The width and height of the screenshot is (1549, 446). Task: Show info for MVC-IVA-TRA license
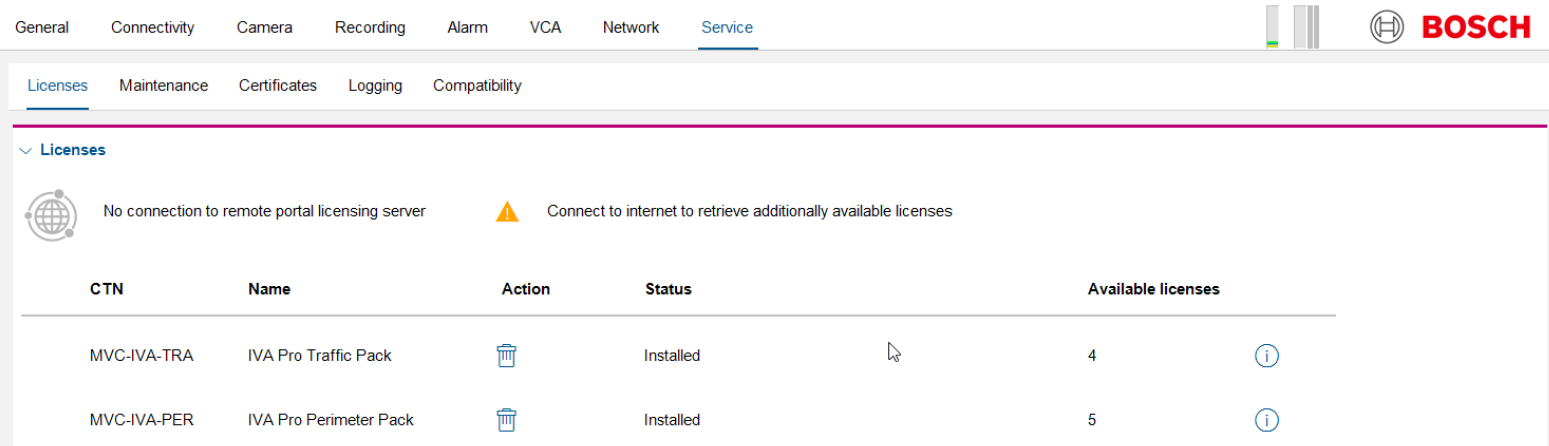1266,355
